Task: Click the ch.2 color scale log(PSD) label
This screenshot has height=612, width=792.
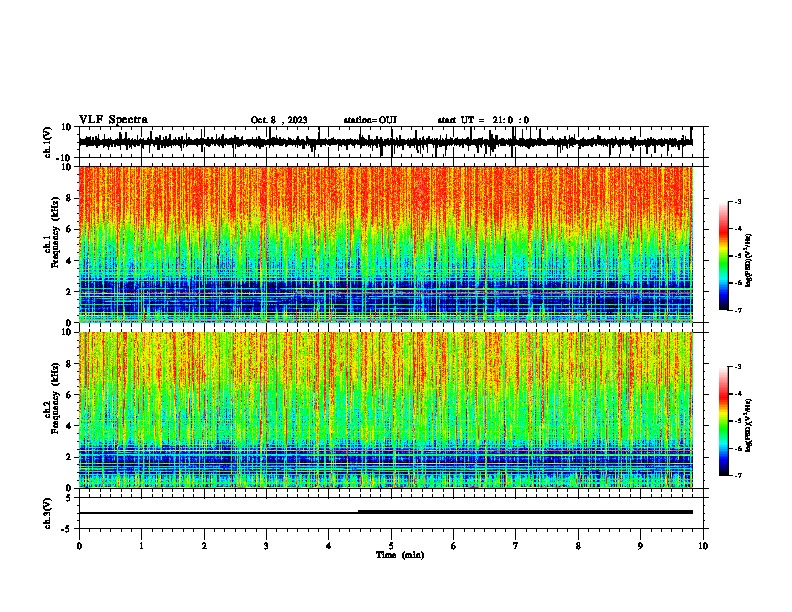Action: point(749,425)
